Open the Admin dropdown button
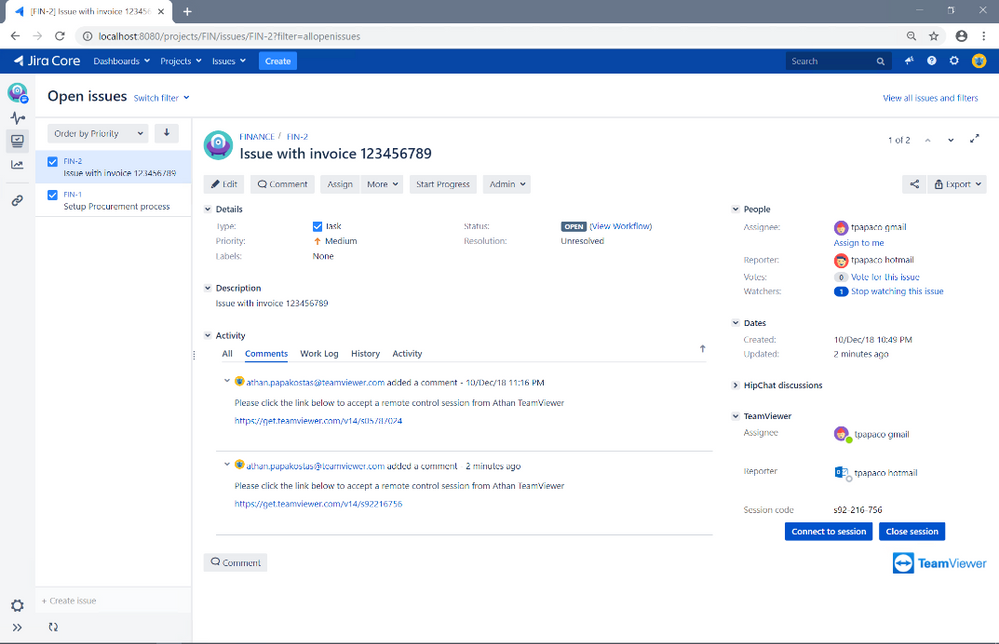 (507, 184)
